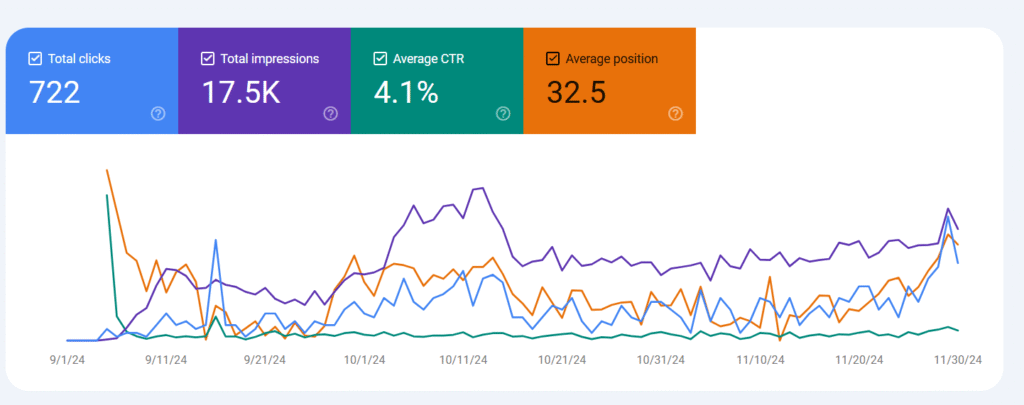The image size is (1024, 405).
Task: Uncheck the Total clicks checkbox
Action: pyautogui.click(x=36, y=59)
